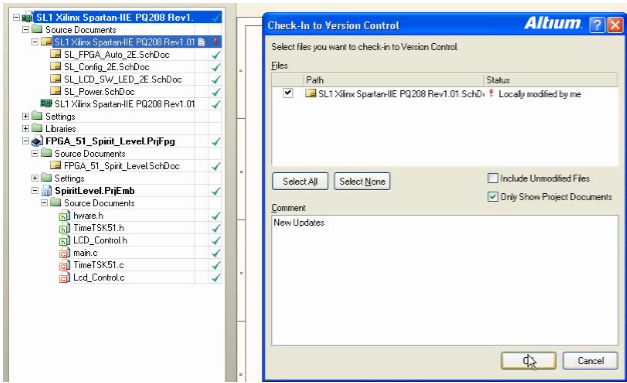The height and width of the screenshot is (383, 627).
Task: Collapse the FPGA_51_Spirit_Level.PrjFpg project
Action: coord(26,141)
